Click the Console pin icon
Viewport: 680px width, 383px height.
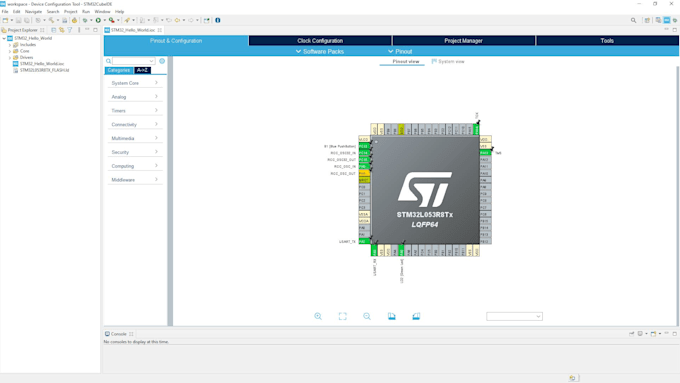631,334
